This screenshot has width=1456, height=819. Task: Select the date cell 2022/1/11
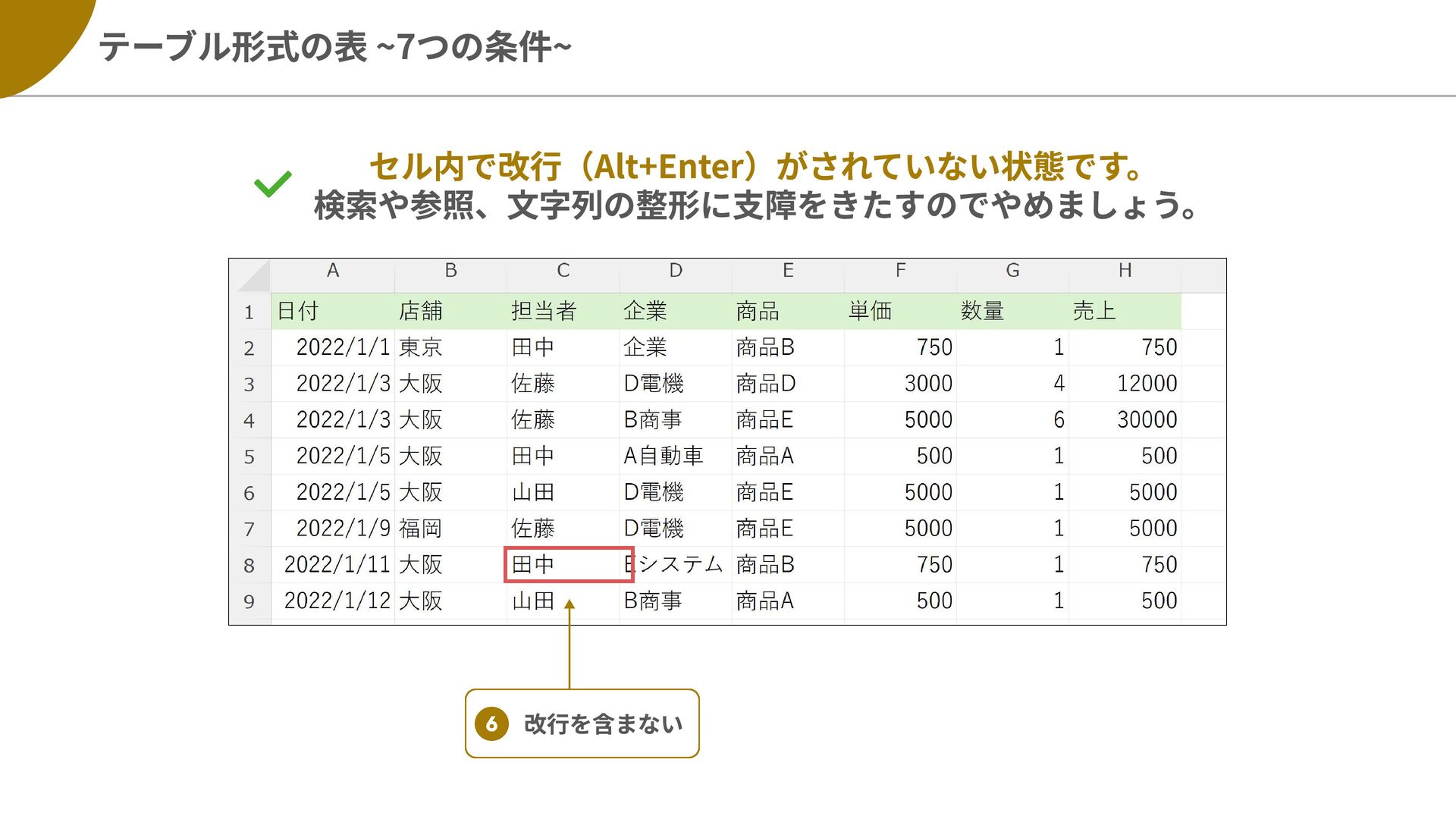point(332,565)
